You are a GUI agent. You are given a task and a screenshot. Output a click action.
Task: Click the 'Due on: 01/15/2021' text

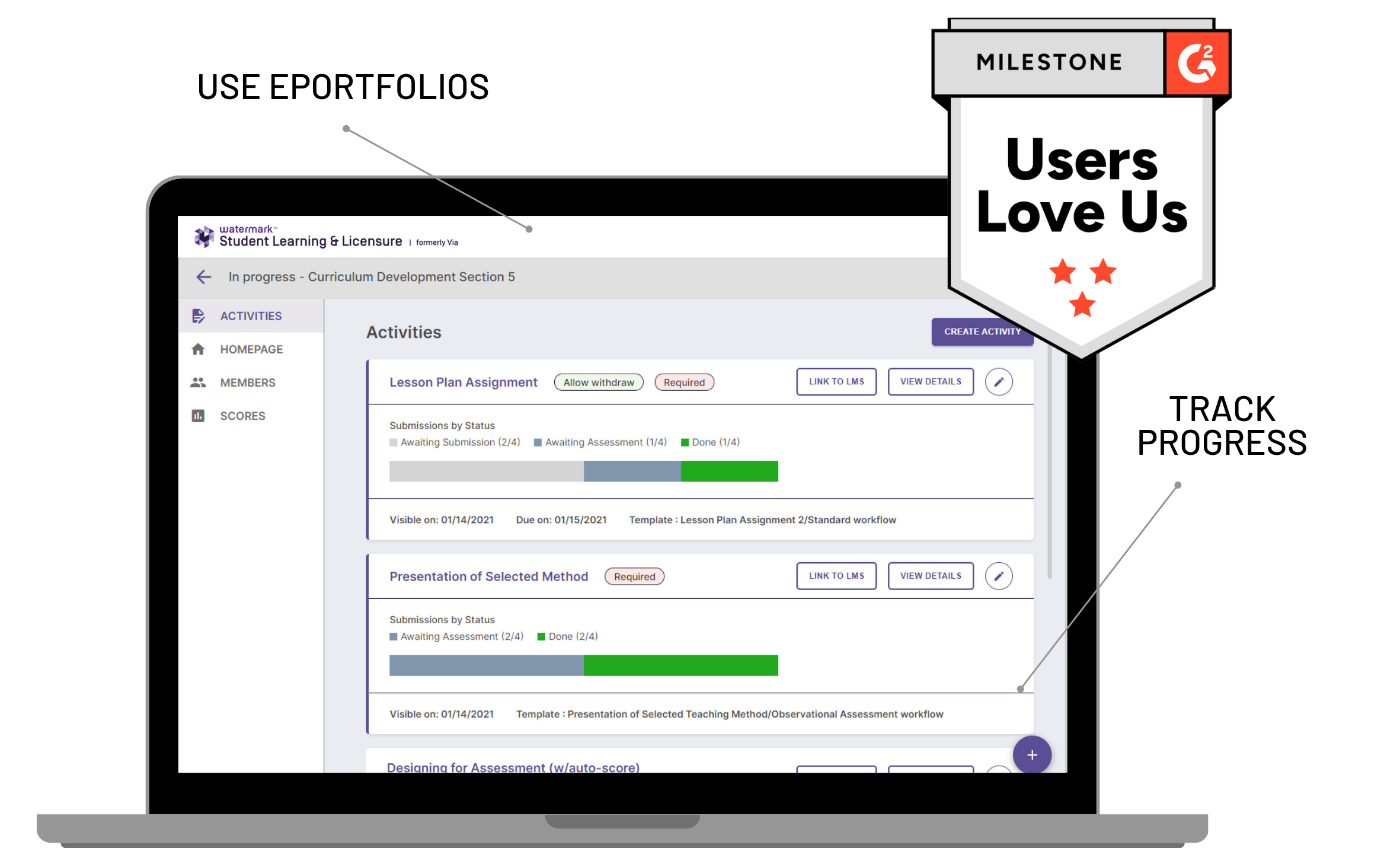coord(561,520)
